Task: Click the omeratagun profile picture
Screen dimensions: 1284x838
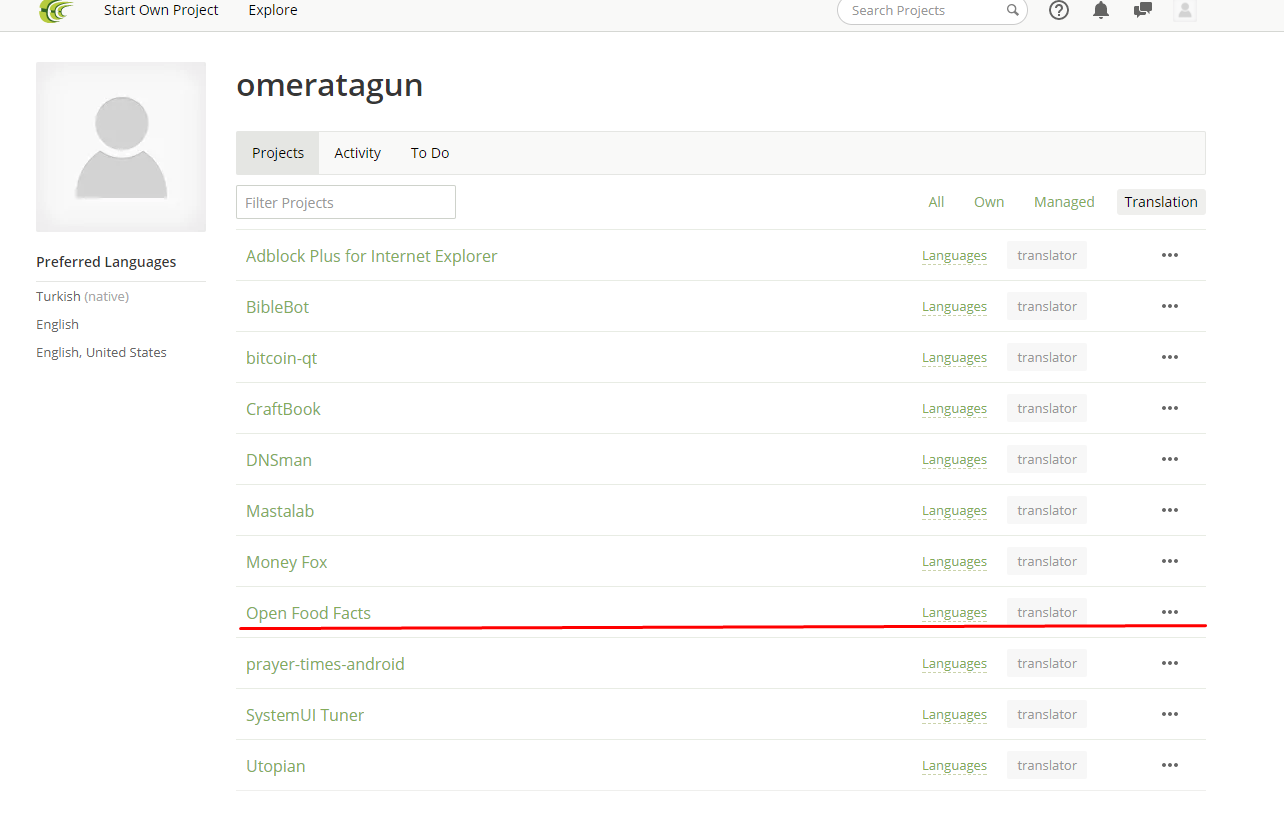Action: pyautogui.click(x=121, y=147)
